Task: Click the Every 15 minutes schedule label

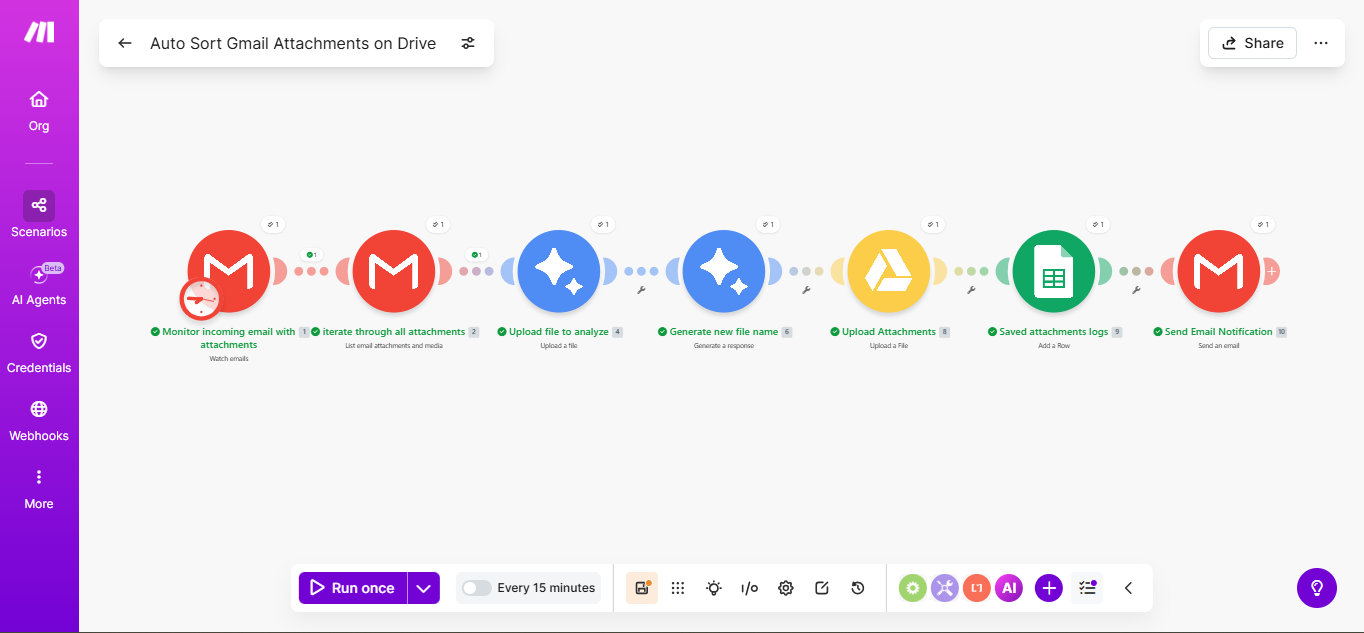Action: (546, 588)
